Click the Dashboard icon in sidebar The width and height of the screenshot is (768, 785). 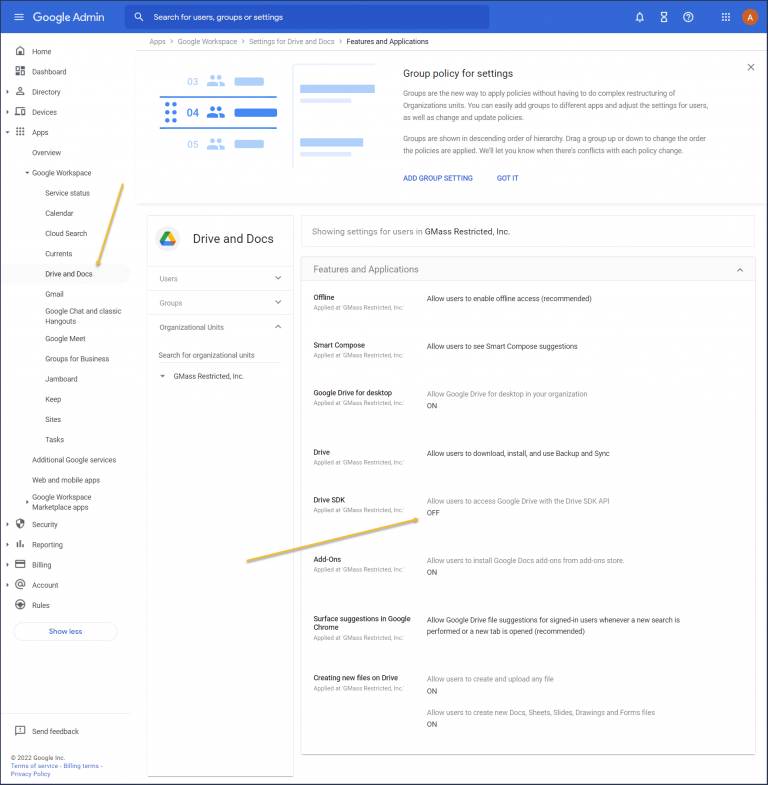coord(20,71)
